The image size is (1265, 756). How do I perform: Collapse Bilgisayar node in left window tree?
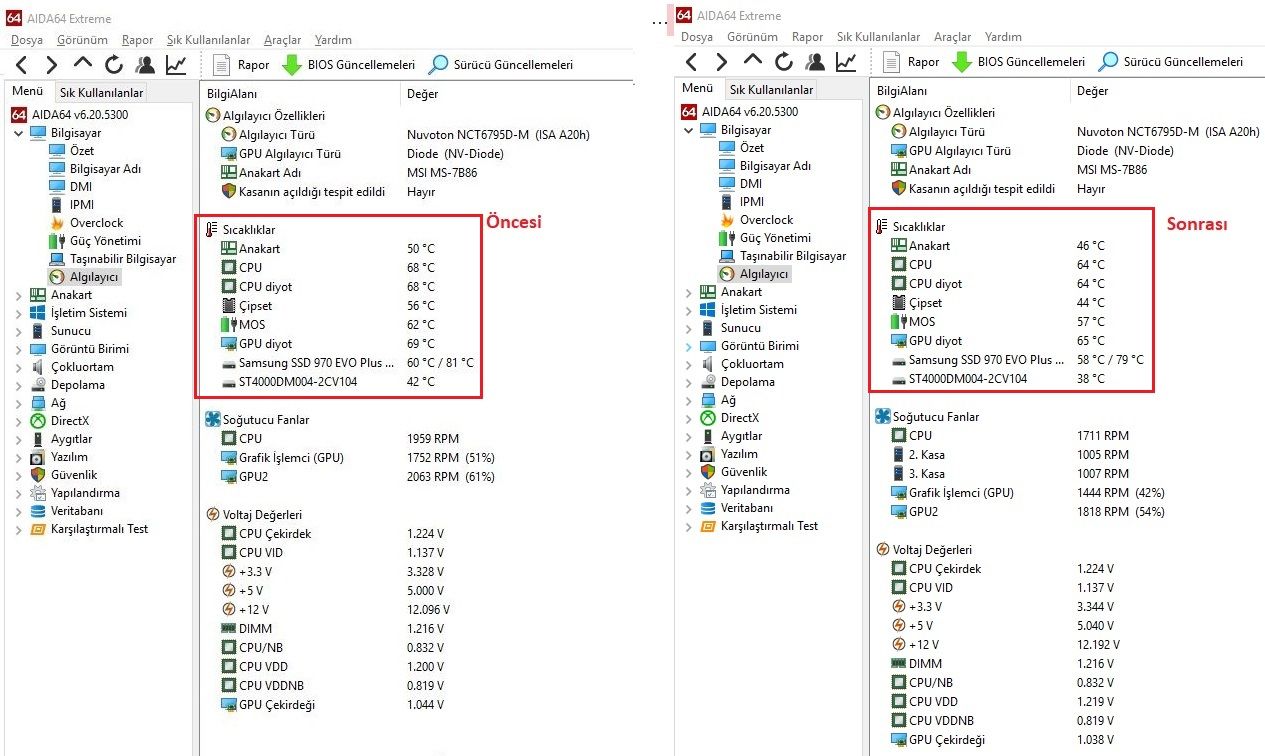(19, 133)
